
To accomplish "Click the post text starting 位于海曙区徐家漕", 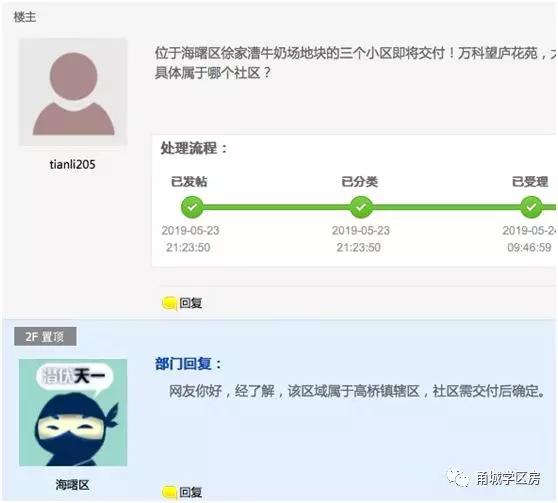I will (x=355, y=53).
